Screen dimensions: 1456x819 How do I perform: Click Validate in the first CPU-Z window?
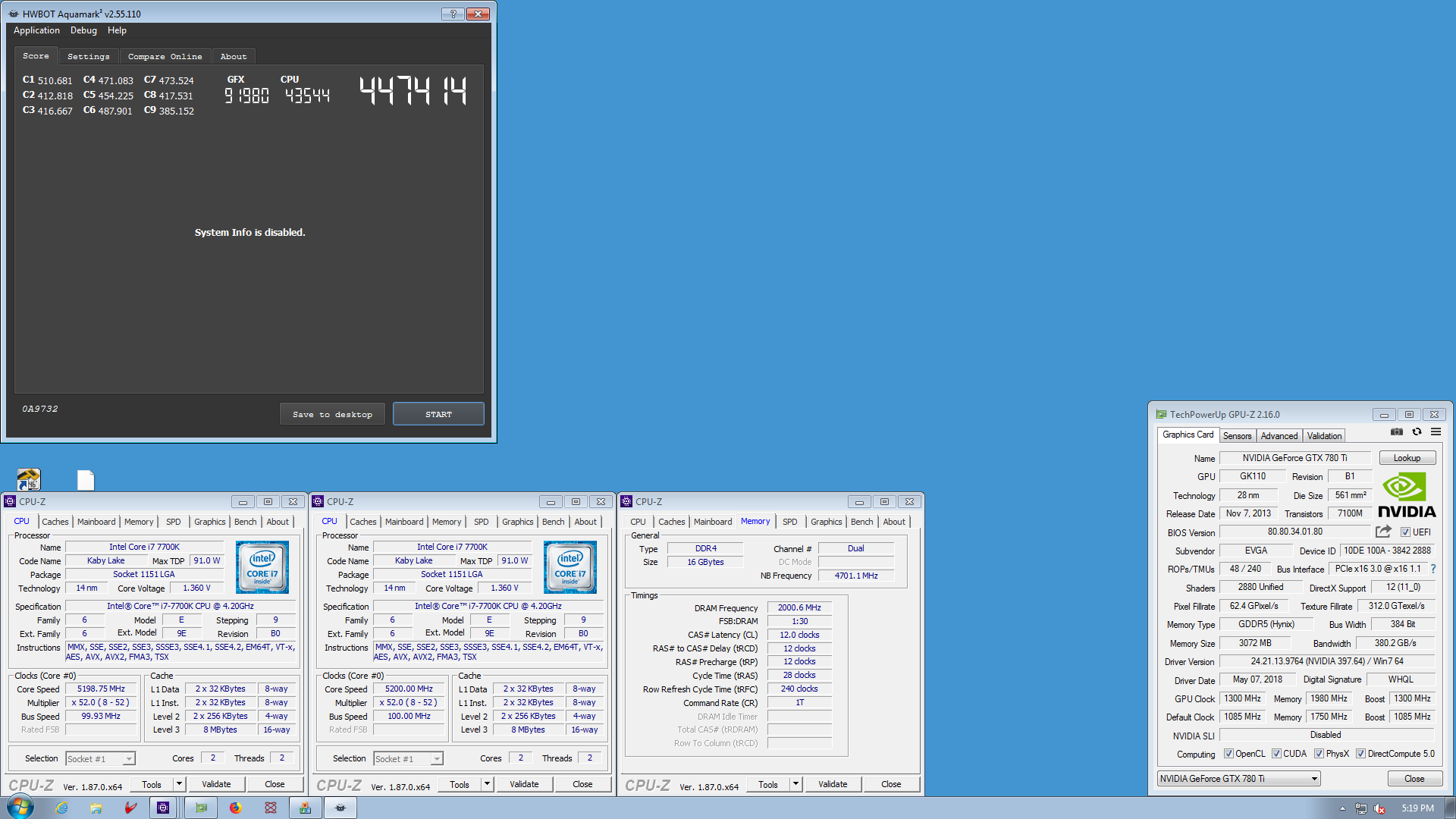(216, 784)
